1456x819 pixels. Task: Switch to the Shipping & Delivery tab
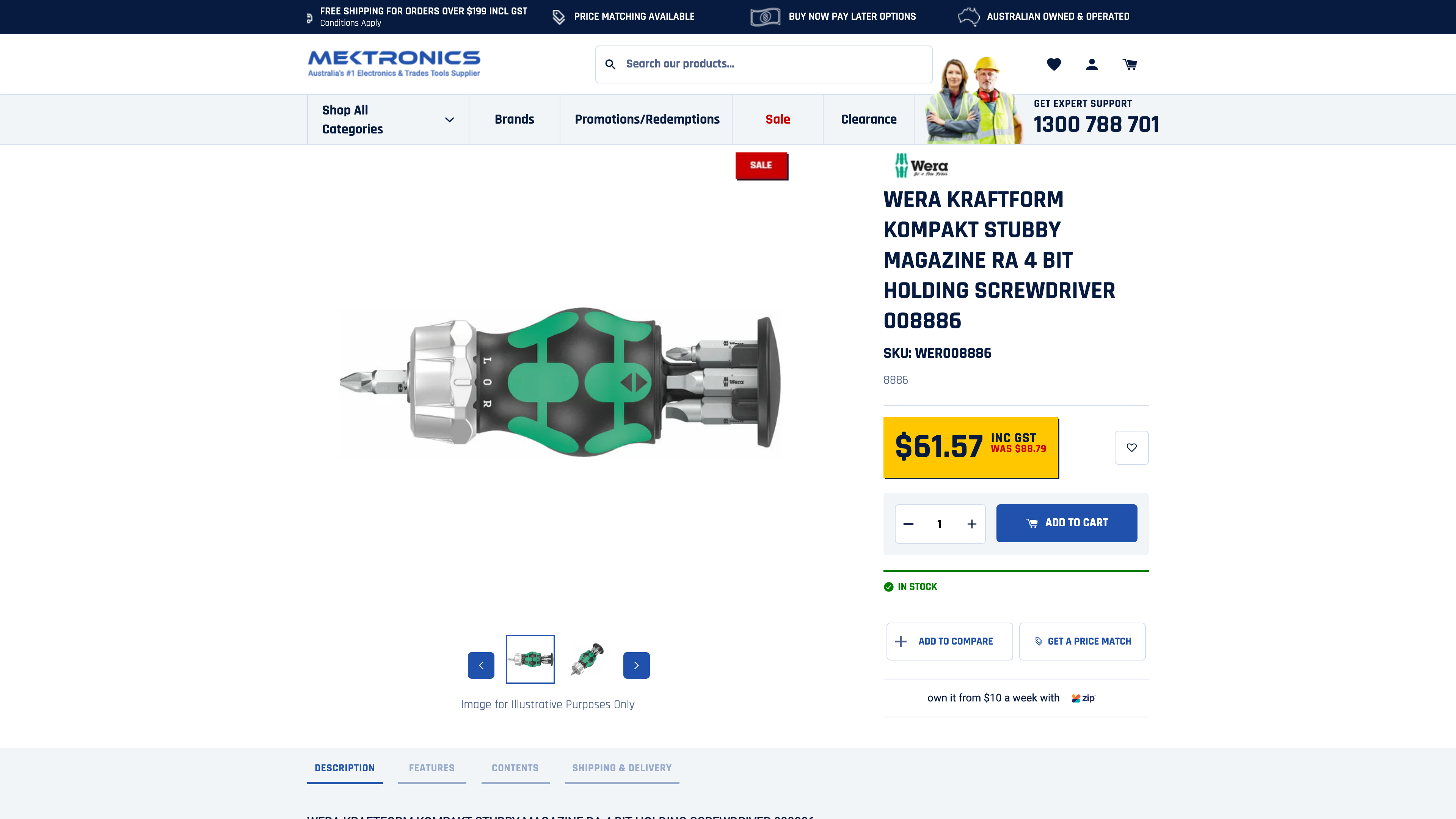(622, 768)
